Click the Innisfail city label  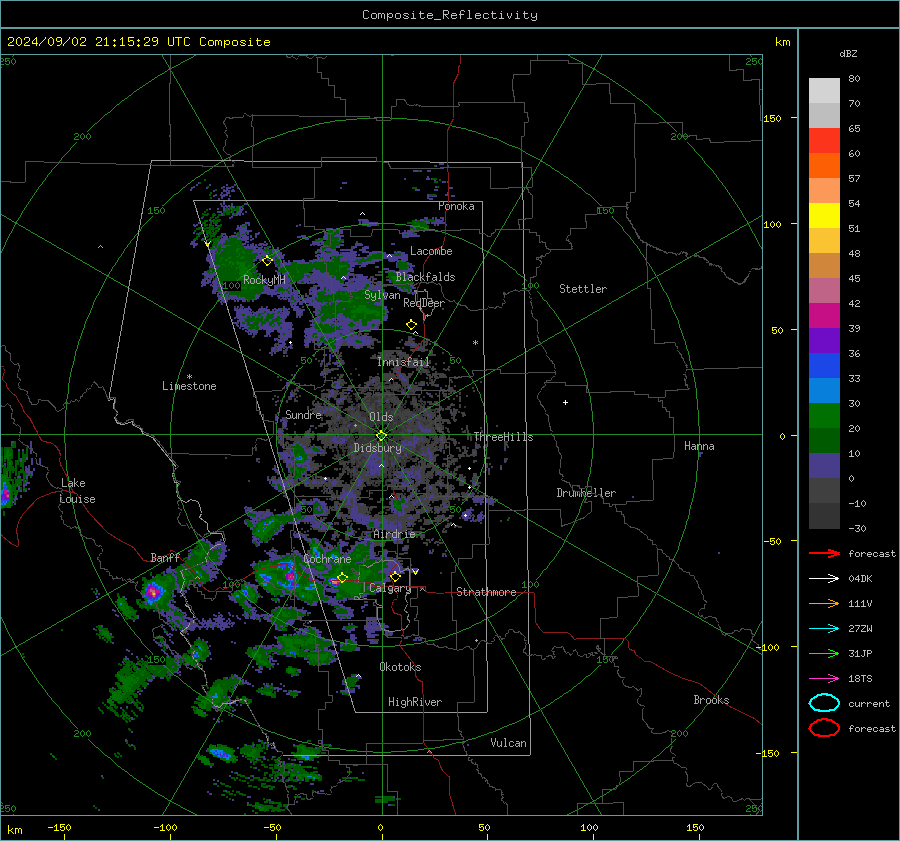pyautogui.click(x=403, y=362)
